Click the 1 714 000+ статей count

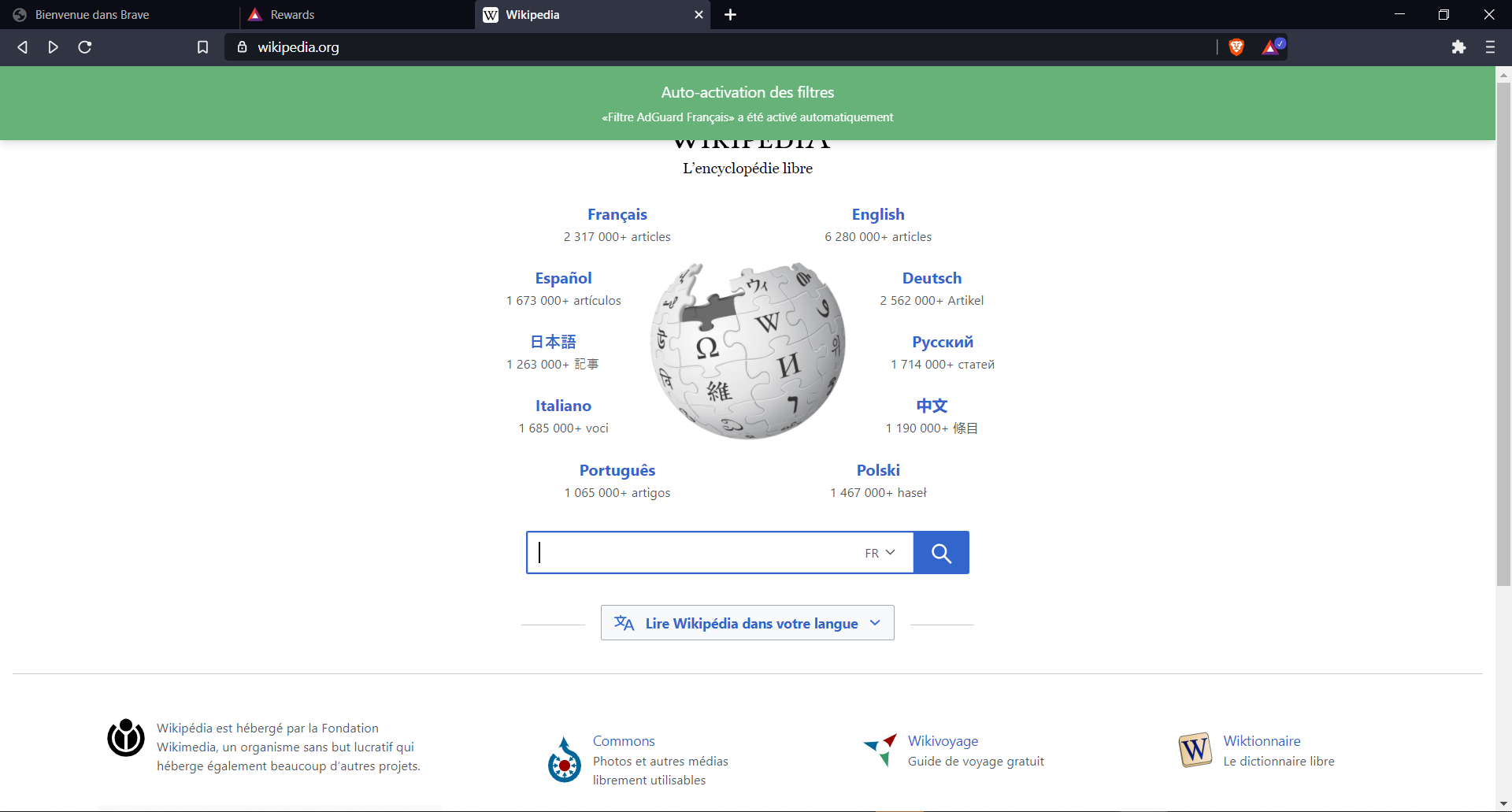pyautogui.click(x=943, y=365)
